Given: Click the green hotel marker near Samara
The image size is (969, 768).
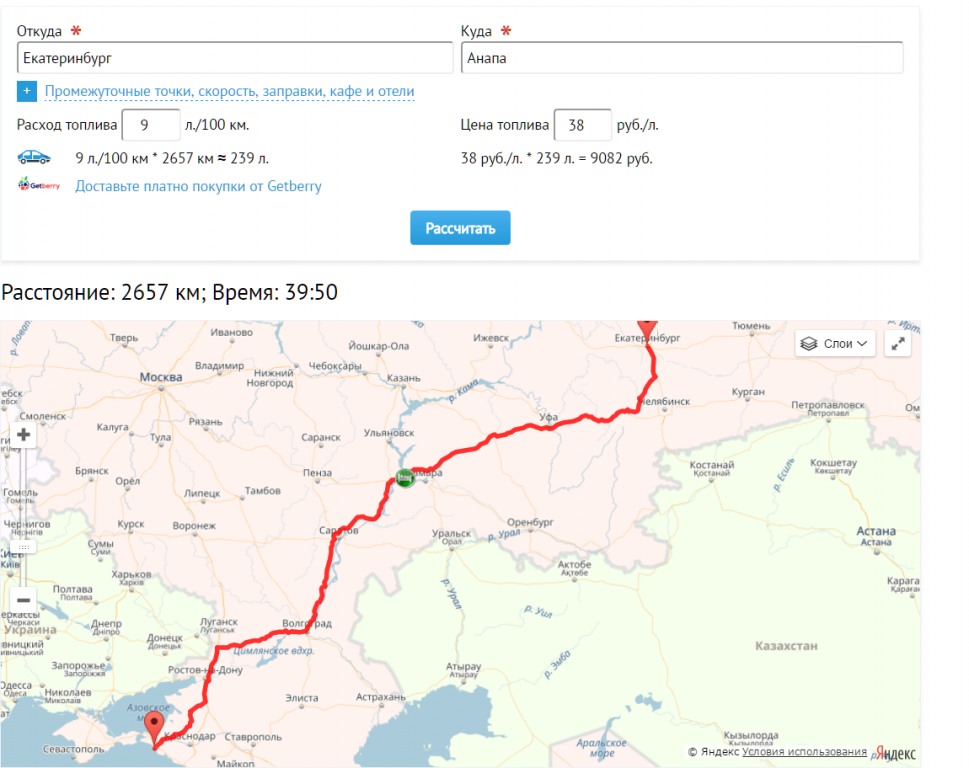Looking at the screenshot, I should 405,478.
